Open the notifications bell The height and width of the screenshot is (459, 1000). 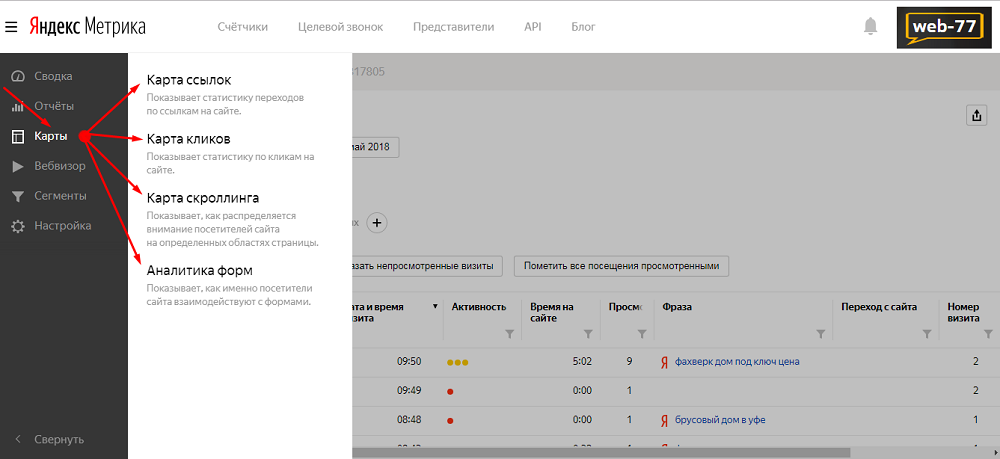(870, 26)
